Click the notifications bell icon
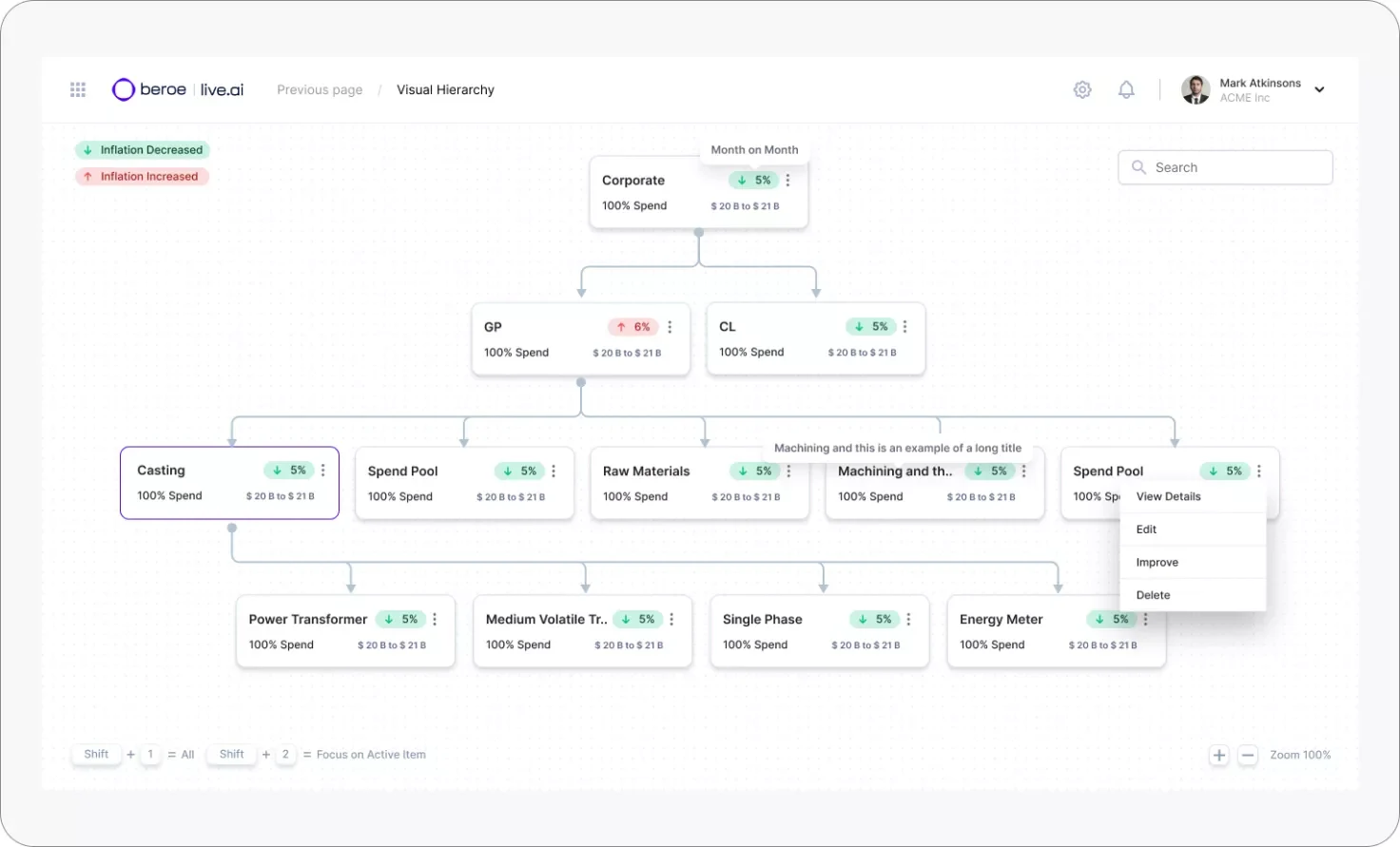1400x847 pixels. (1126, 89)
